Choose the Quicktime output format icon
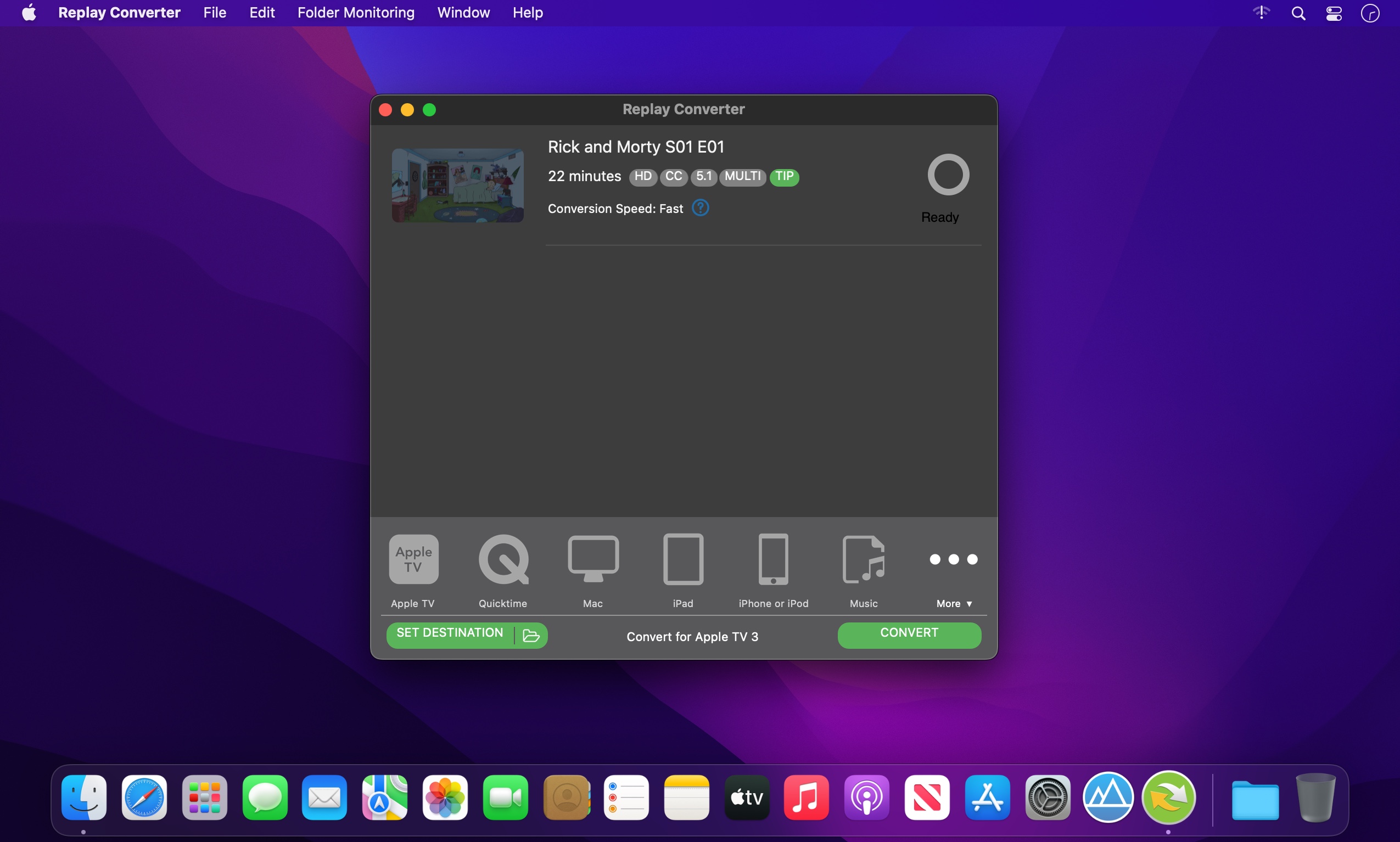This screenshot has width=1400, height=842. [503, 559]
